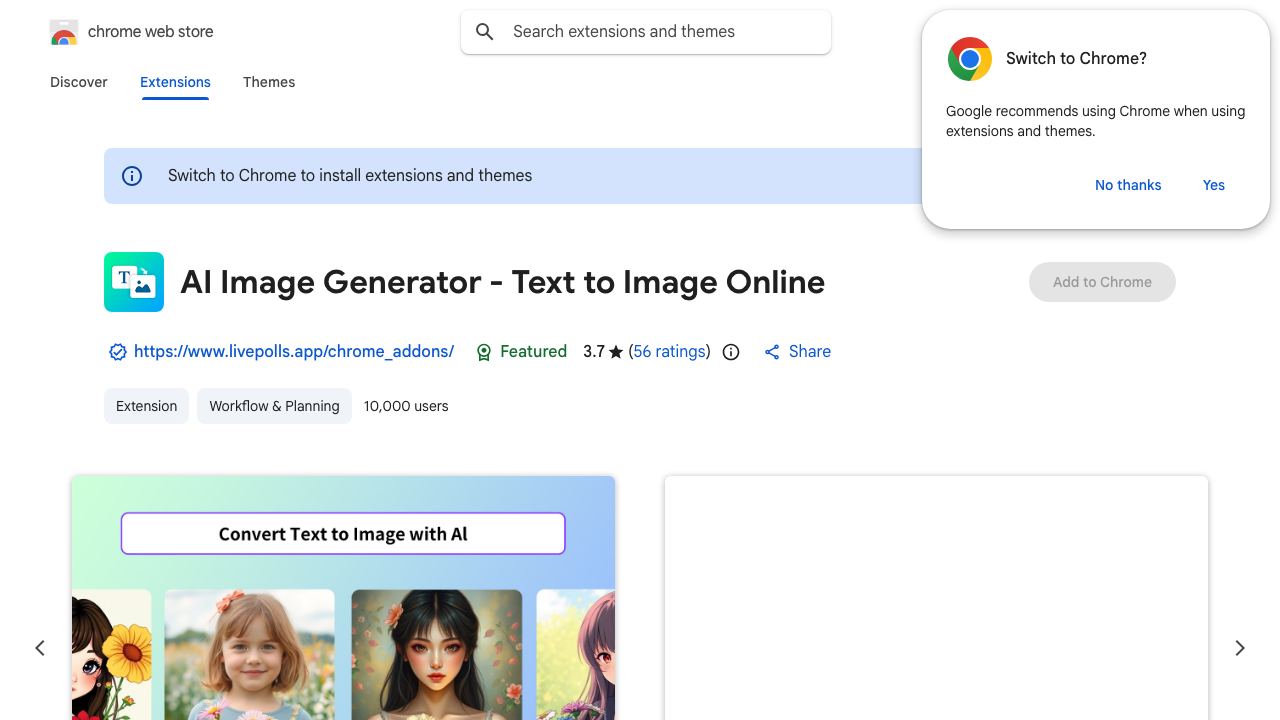This screenshot has height=720, width=1280.
Task: Open the livepolls.app chrome_addons link
Action: click(x=294, y=352)
